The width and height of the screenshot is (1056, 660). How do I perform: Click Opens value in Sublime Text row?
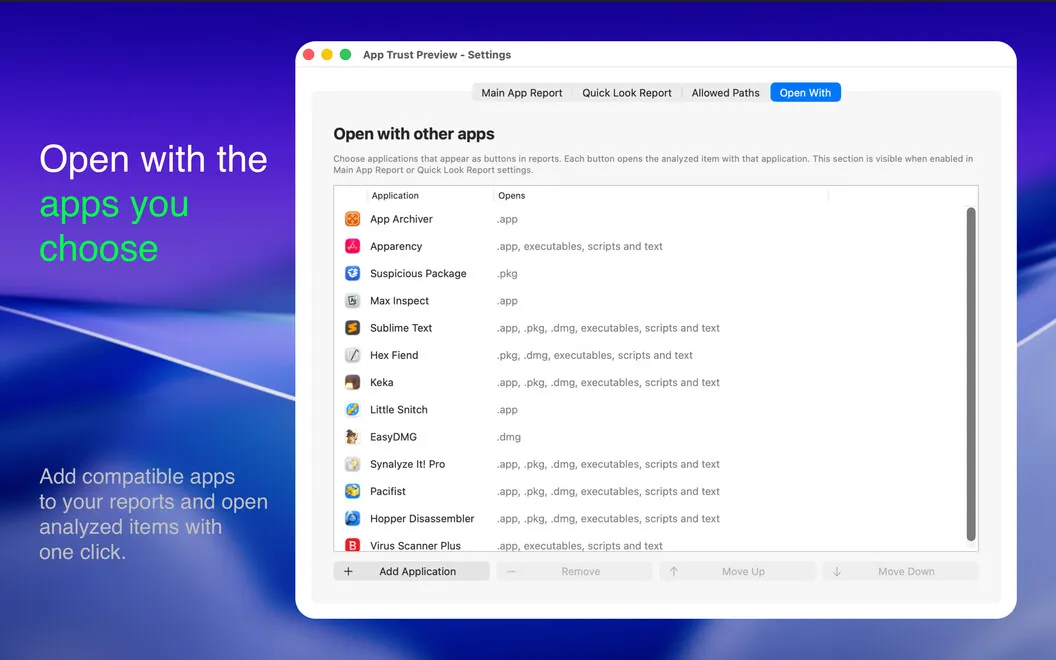coord(608,328)
